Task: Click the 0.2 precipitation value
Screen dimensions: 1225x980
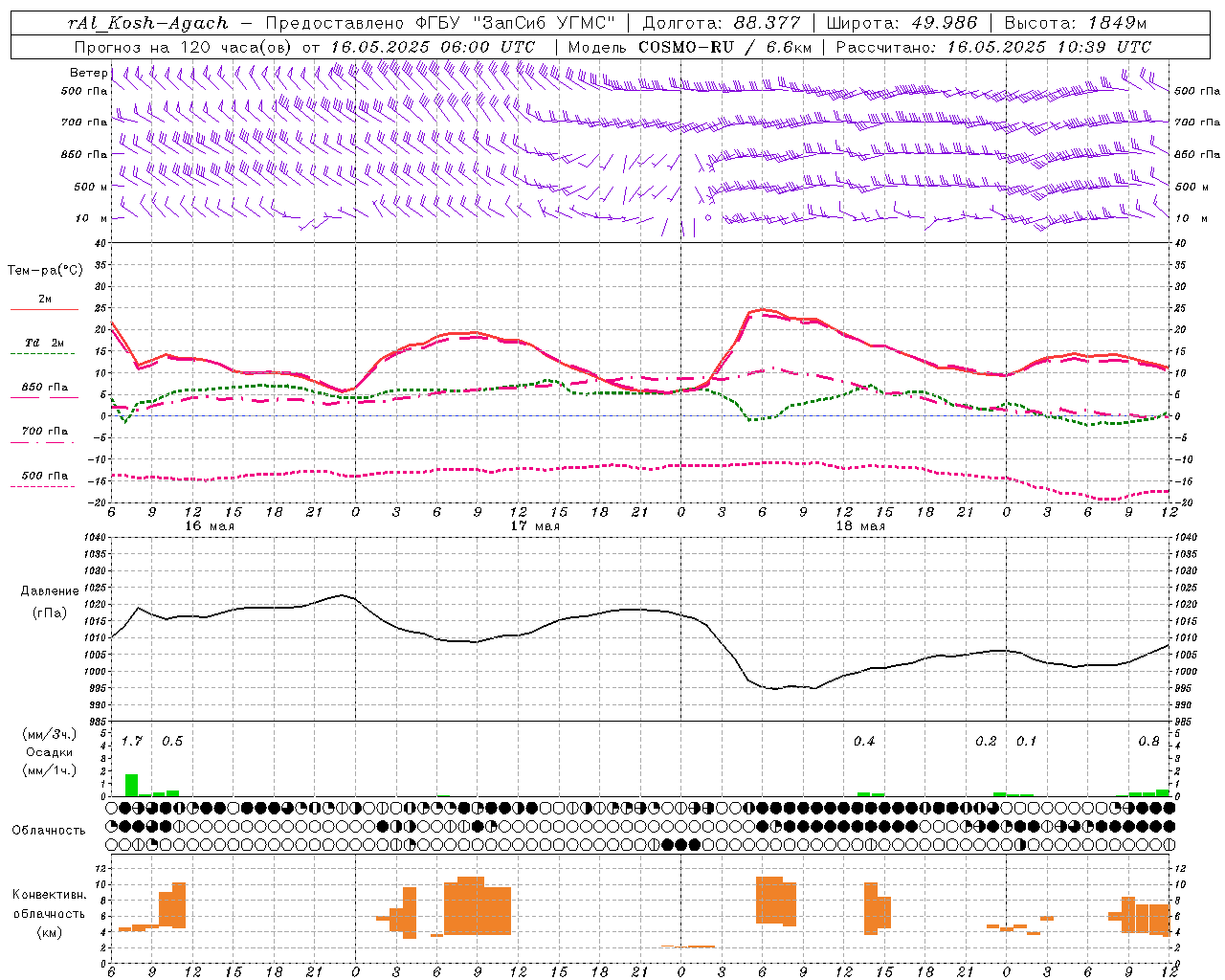Action: (x=986, y=742)
